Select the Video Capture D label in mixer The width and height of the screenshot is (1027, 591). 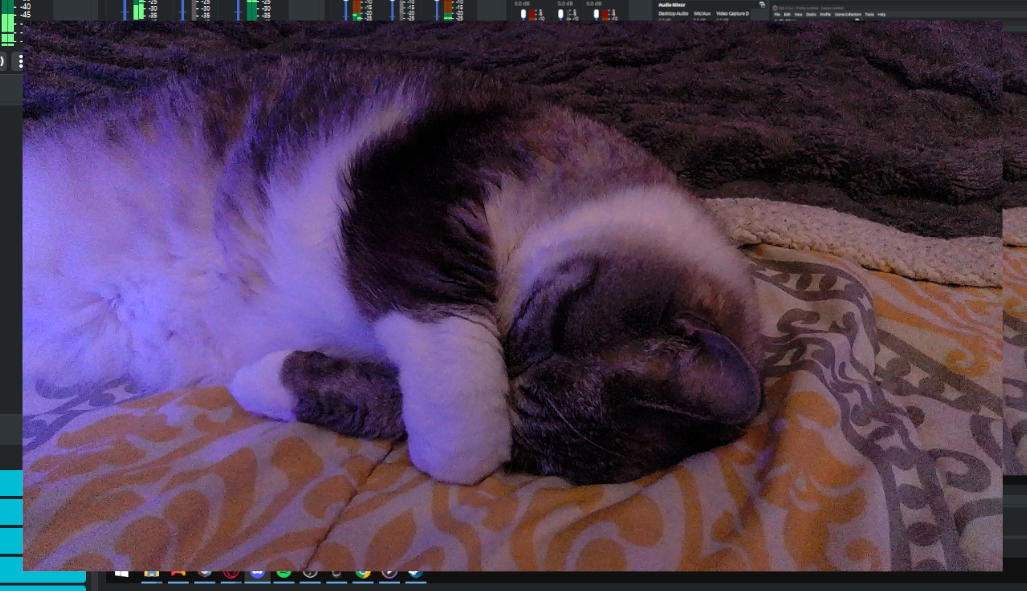[732, 13]
